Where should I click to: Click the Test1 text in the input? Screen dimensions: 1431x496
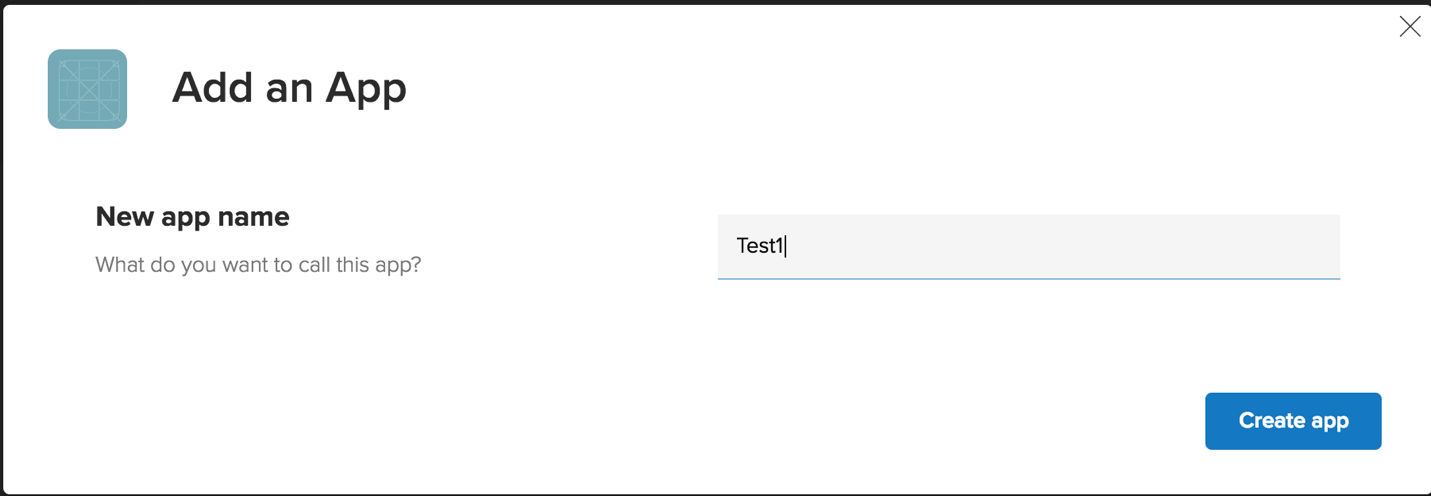point(760,246)
